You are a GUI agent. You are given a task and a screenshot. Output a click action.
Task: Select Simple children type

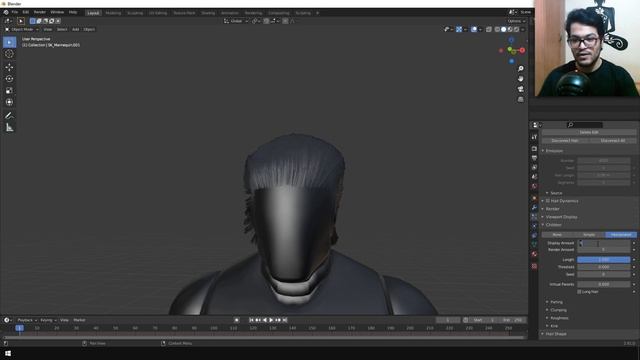click(589, 235)
